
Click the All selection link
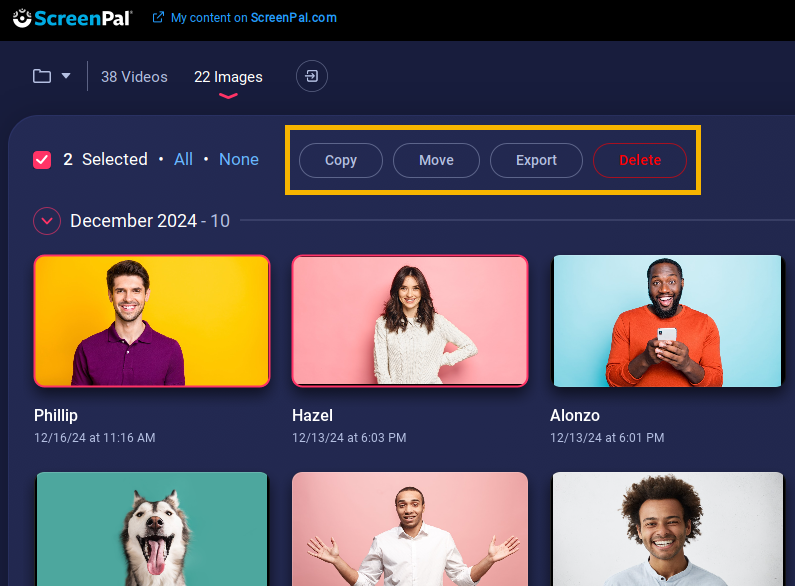(x=183, y=159)
